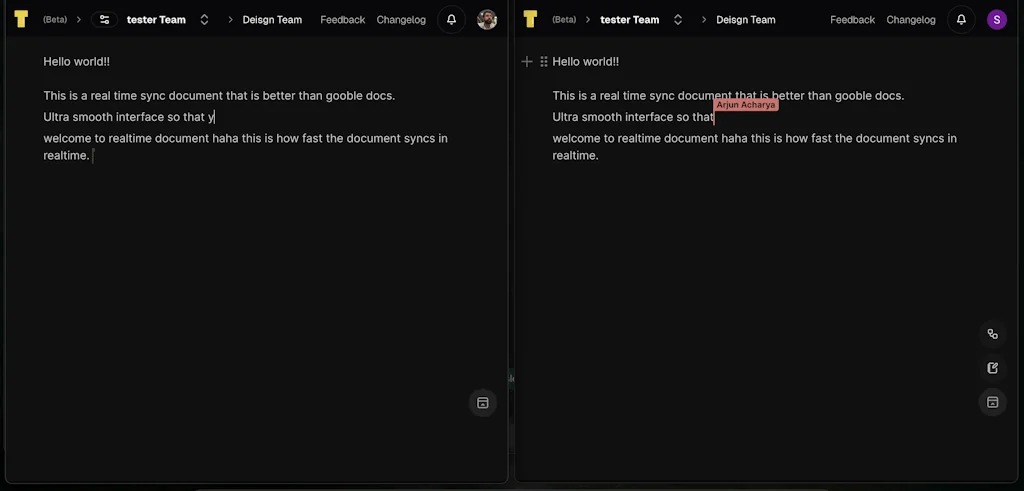Click the drag handle beside Hello world!!
Image resolution: width=1024 pixels, height=491 pixels.
click(x=544, y=61)
